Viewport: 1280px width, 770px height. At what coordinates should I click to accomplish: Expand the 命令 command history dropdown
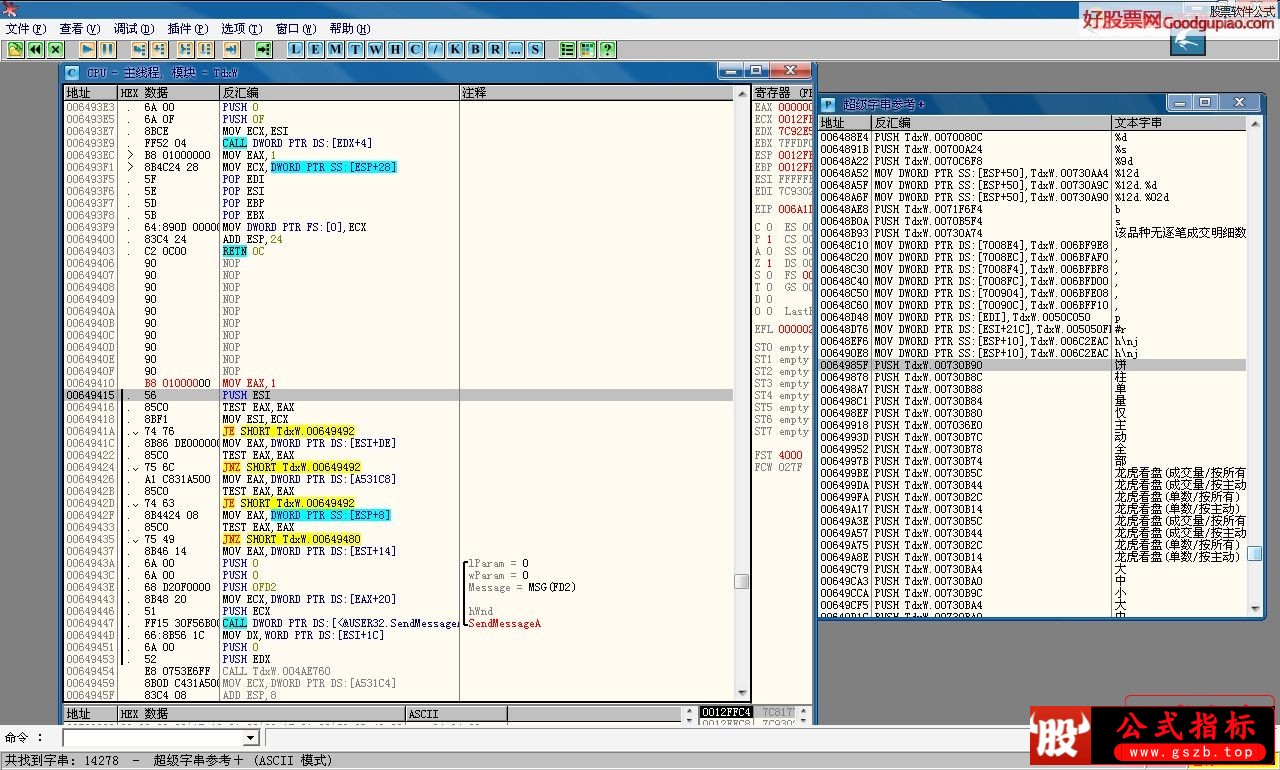point(251,738)
